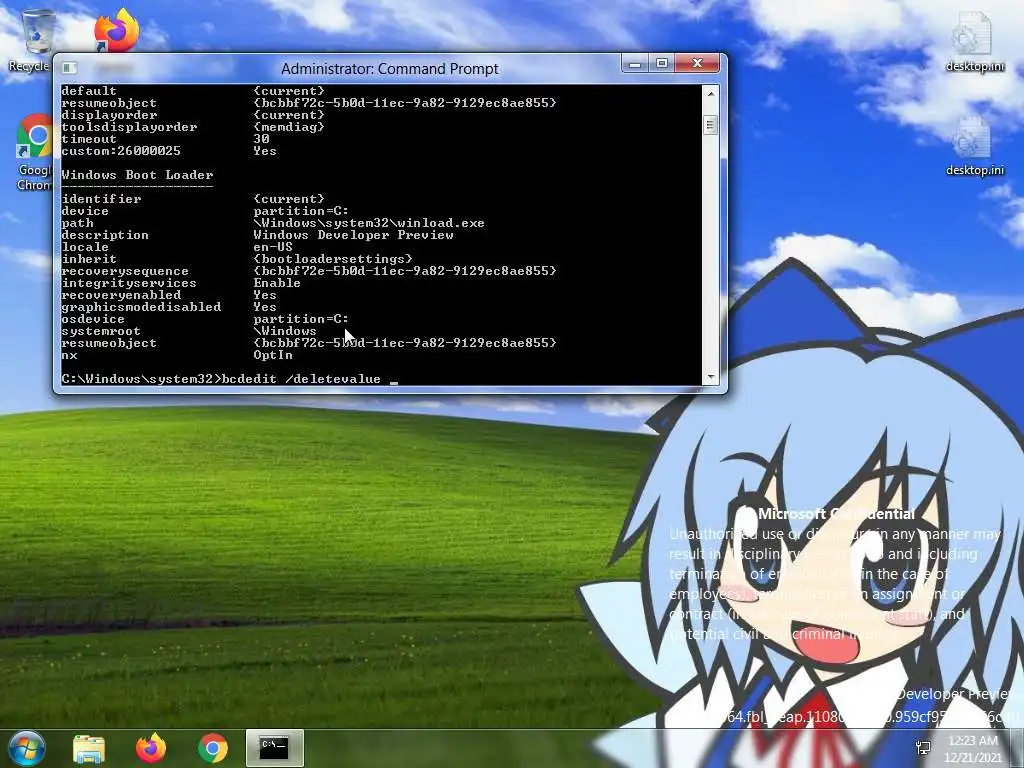The width and height of the screenshot is (1024, 768).
Task: Maximize the Command Prompt window
Action: (x=662, y=63)
